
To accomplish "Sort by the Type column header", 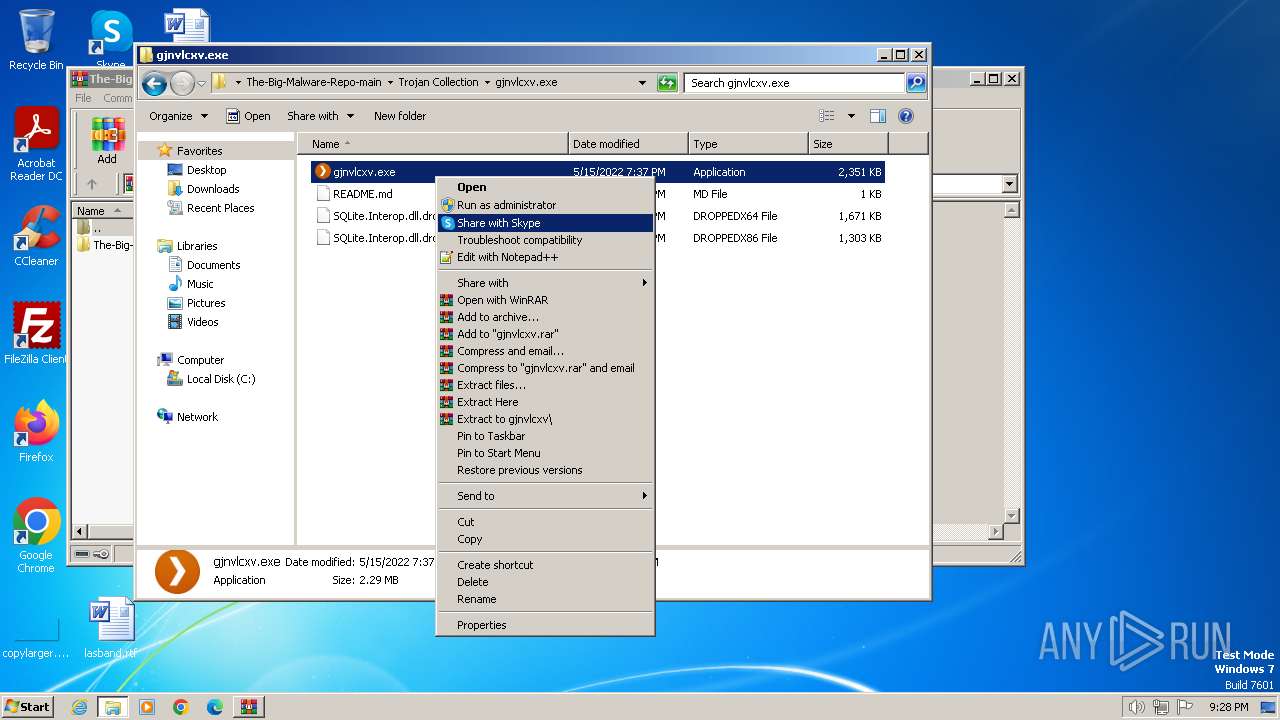I will pos(748,144).
